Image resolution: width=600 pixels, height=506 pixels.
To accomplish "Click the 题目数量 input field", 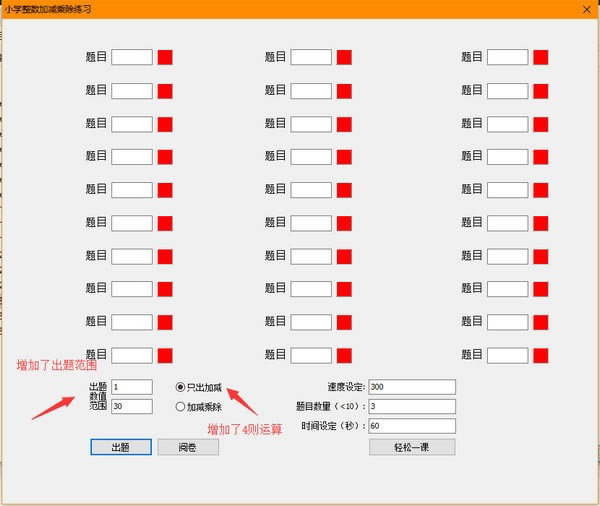I will pyautogui.click(x=411, y=406).
